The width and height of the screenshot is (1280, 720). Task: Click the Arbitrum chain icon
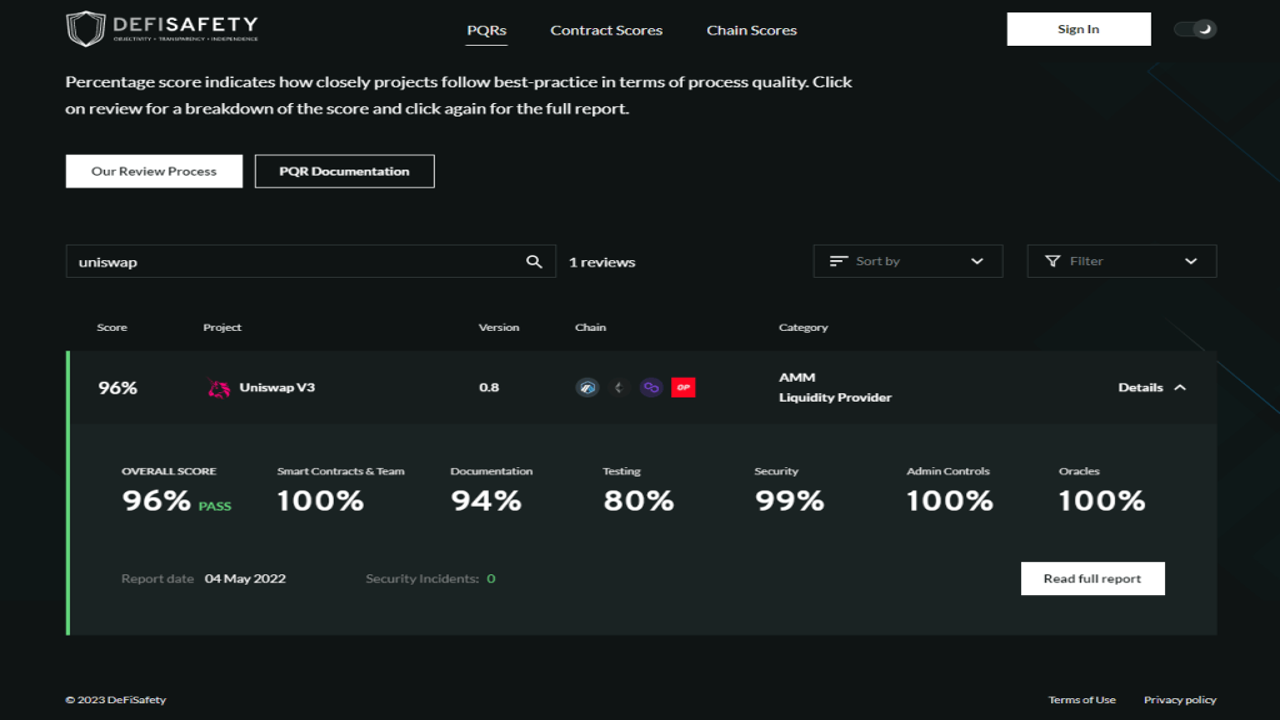point(587,387)
